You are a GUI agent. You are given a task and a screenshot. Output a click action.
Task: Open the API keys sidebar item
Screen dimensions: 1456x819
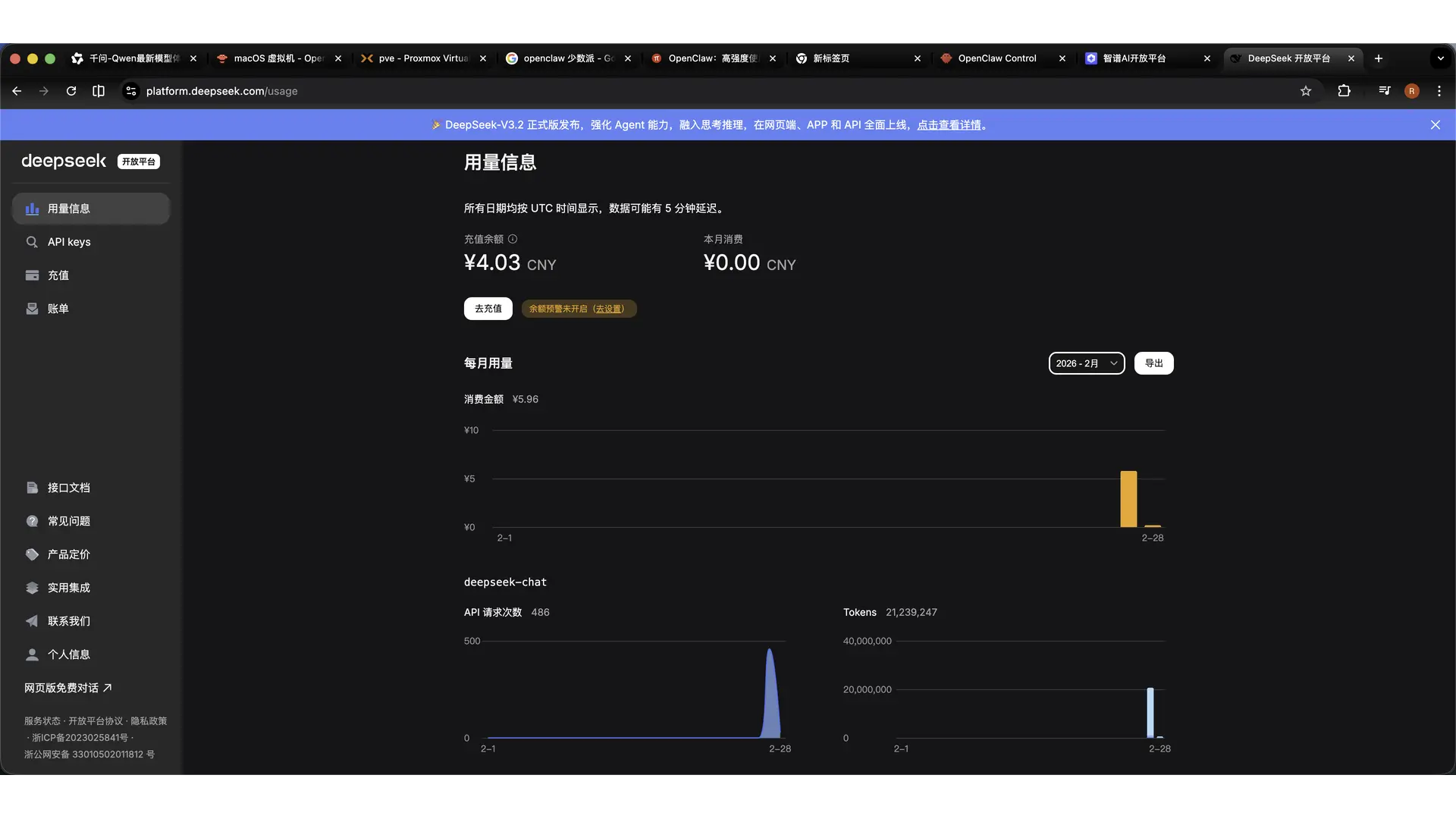point(69,242)
